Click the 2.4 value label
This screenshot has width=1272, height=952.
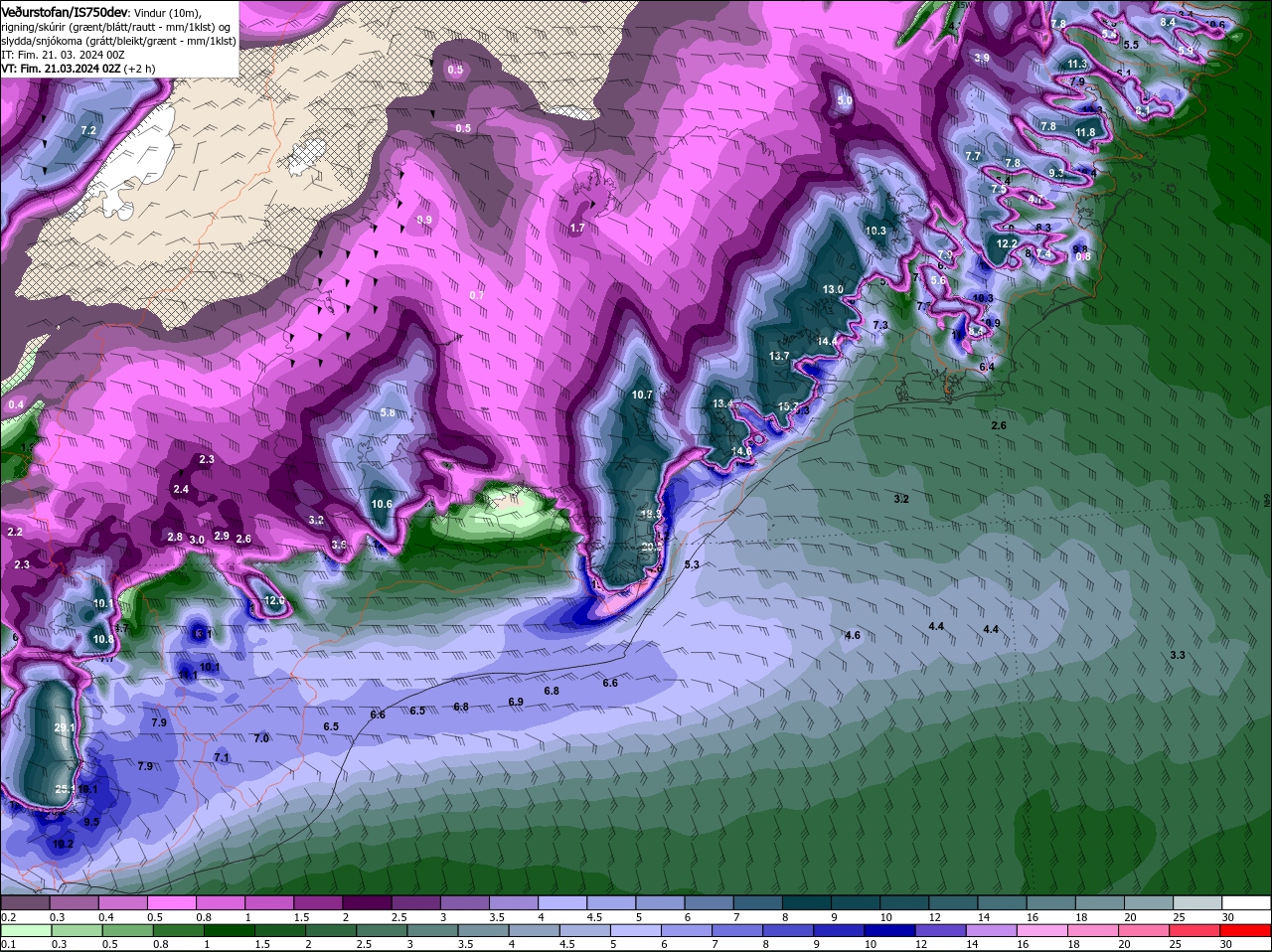181,489
